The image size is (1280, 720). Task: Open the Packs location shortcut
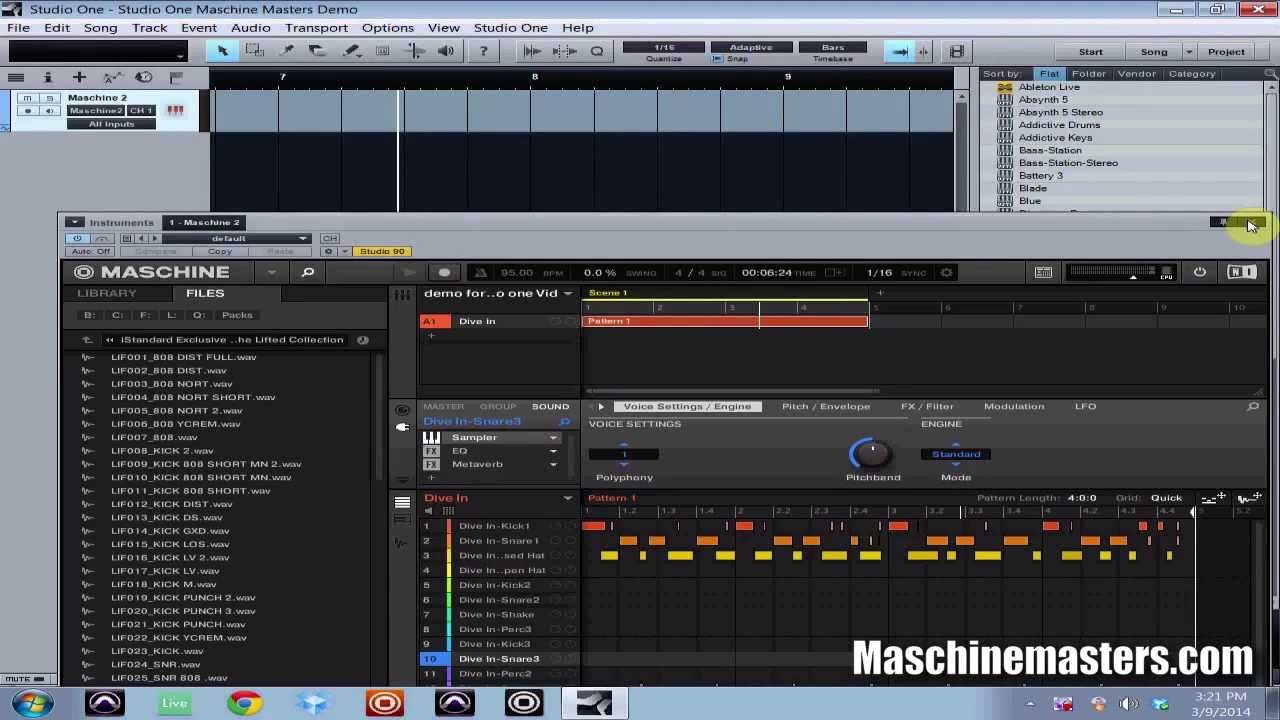tap(237, 315)
